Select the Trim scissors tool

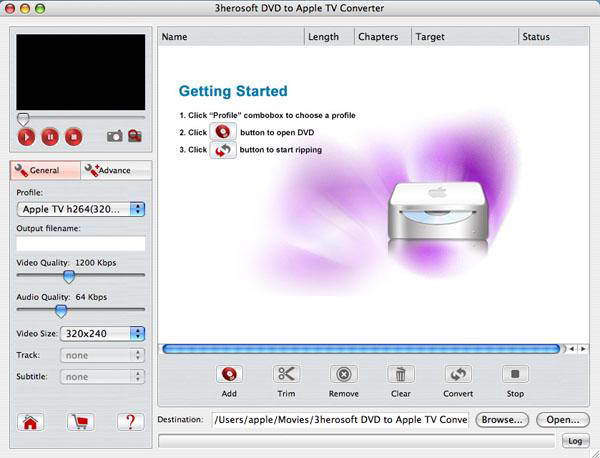click(x=286, y=374)
